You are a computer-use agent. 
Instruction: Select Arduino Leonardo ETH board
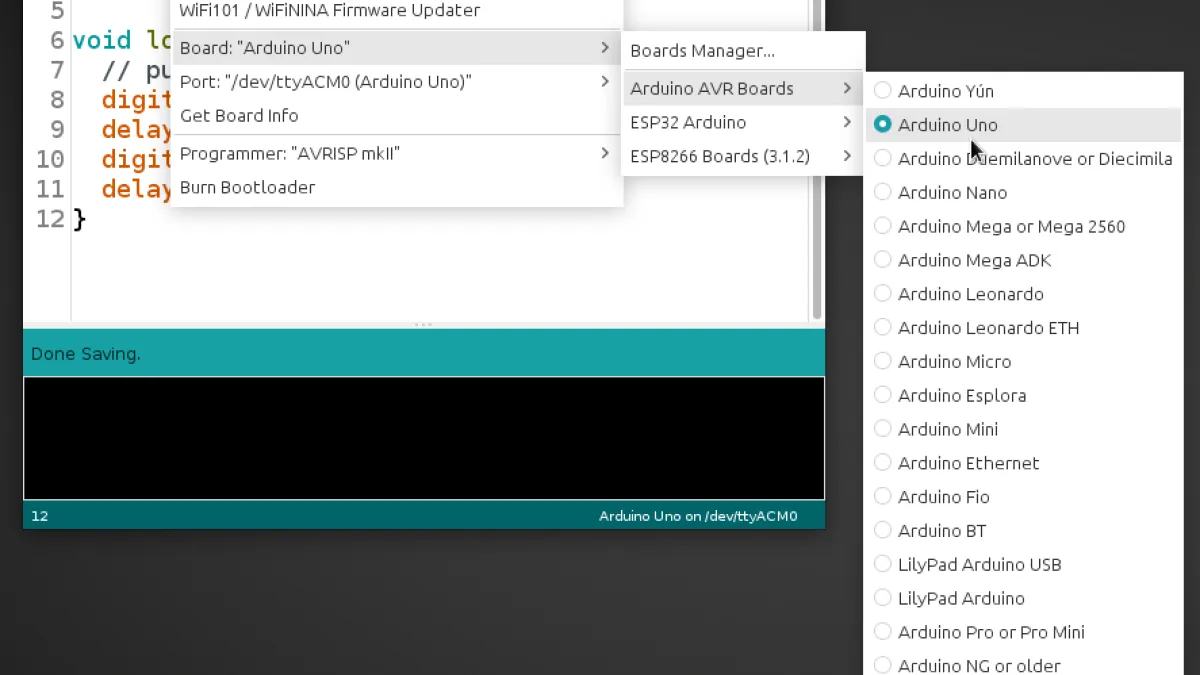pos(1022,328)
